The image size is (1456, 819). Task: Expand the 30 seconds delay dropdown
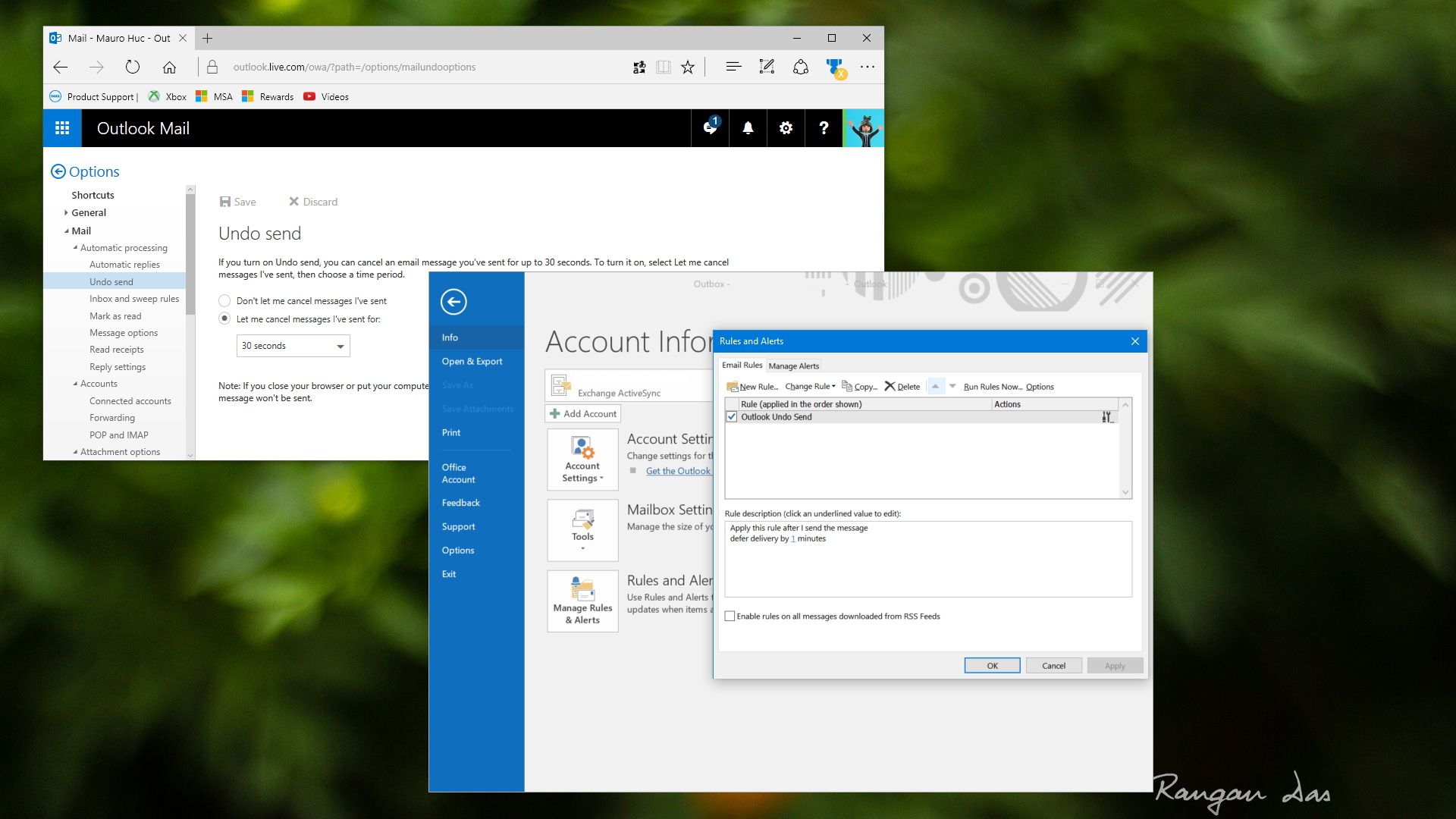339,345
